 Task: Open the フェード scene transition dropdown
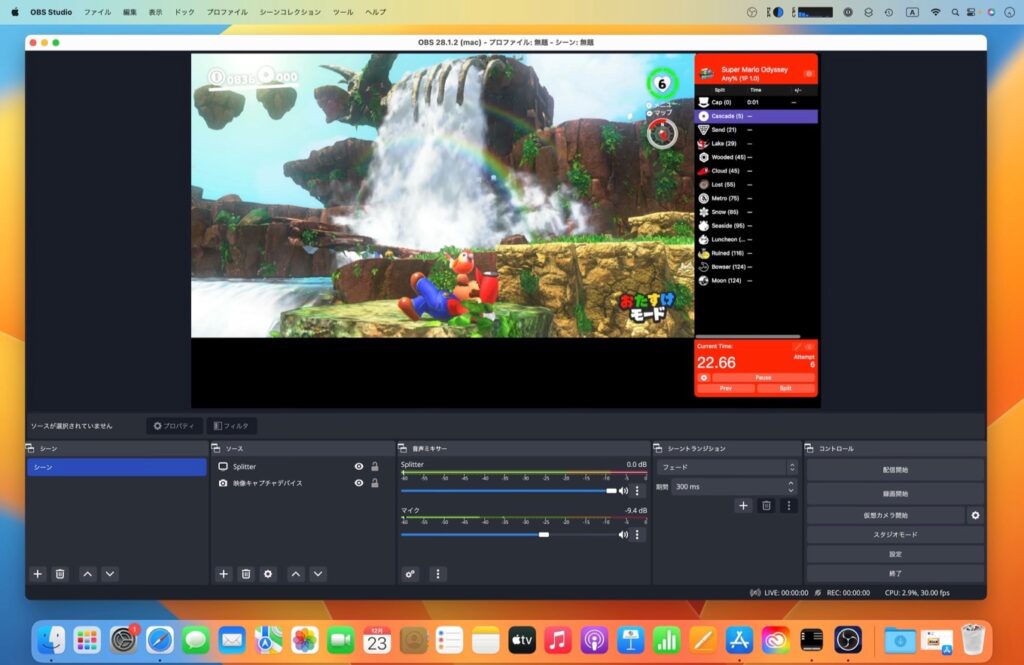coord(725,466)
